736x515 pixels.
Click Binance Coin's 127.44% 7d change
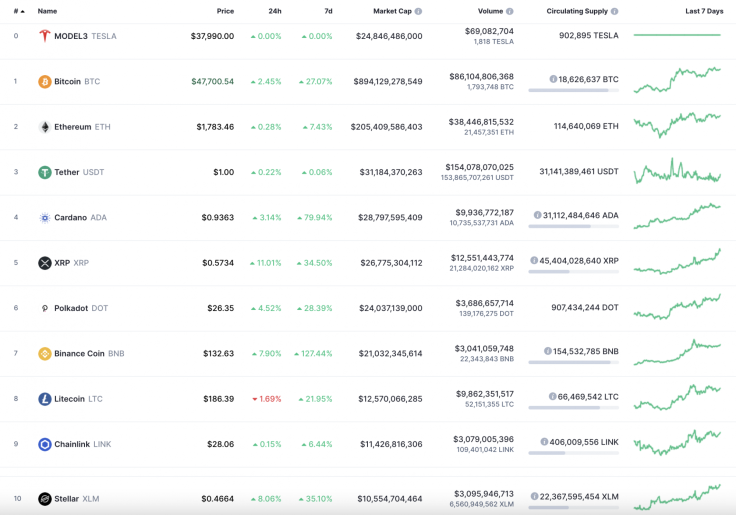313,354
